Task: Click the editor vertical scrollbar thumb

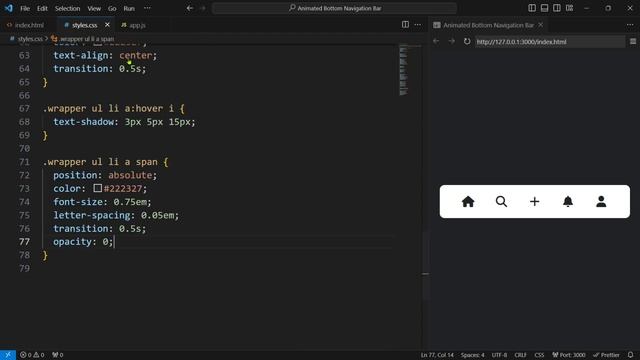Action: (425, 265)
